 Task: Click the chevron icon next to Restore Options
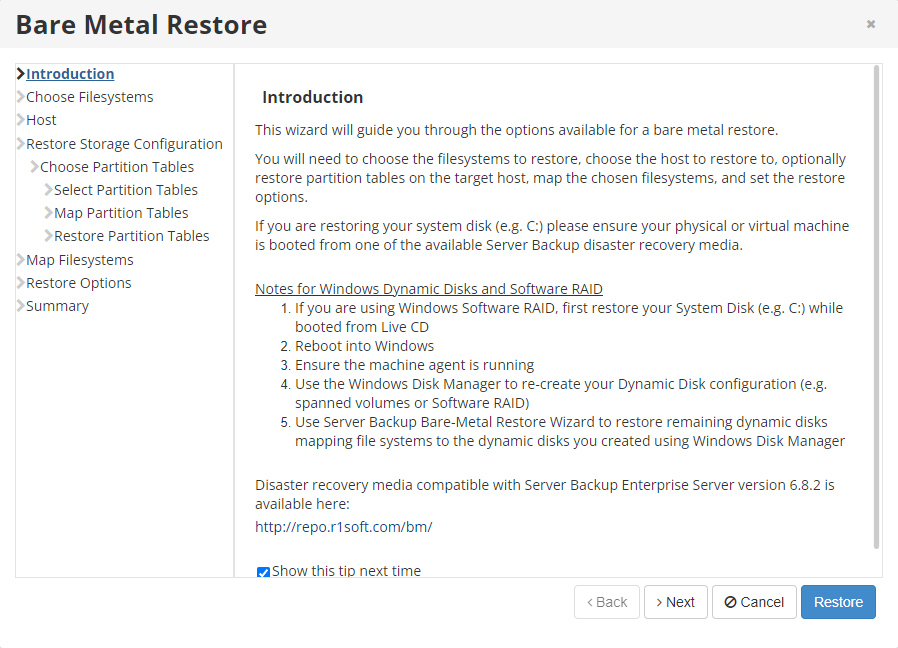click(20, 283)
